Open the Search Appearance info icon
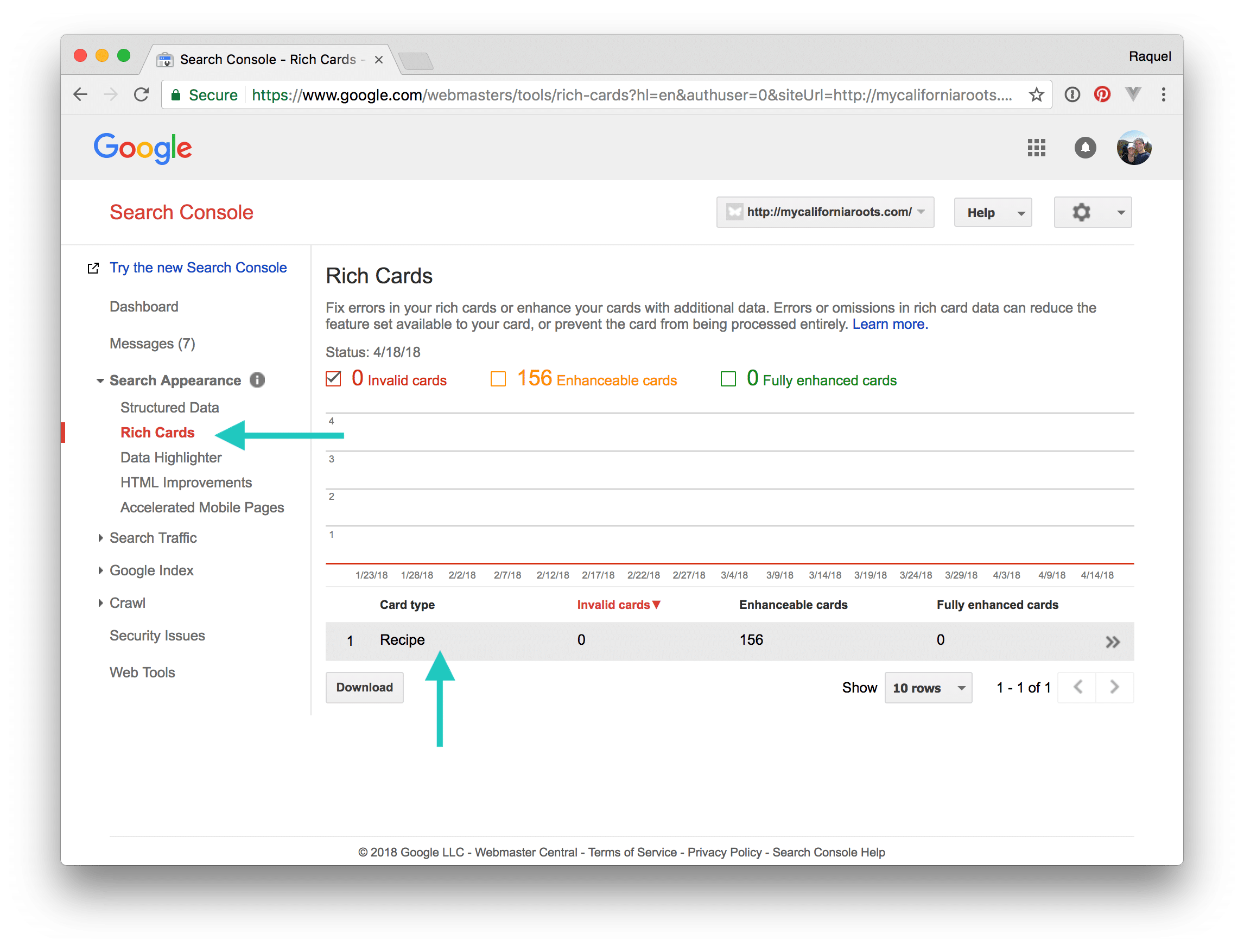Screen dimensions: 1244x952 click(x=257, y=380)
